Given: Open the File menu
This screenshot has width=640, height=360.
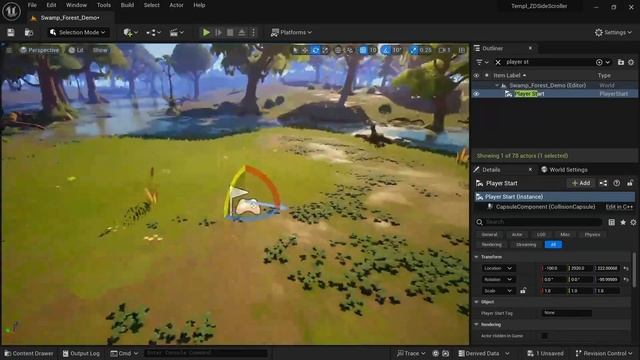Looking at the screenshot, I should tap(32, 5).
